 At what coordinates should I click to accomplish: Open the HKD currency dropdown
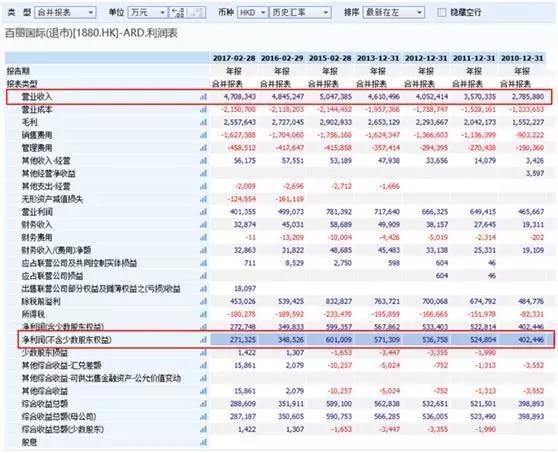252,12
